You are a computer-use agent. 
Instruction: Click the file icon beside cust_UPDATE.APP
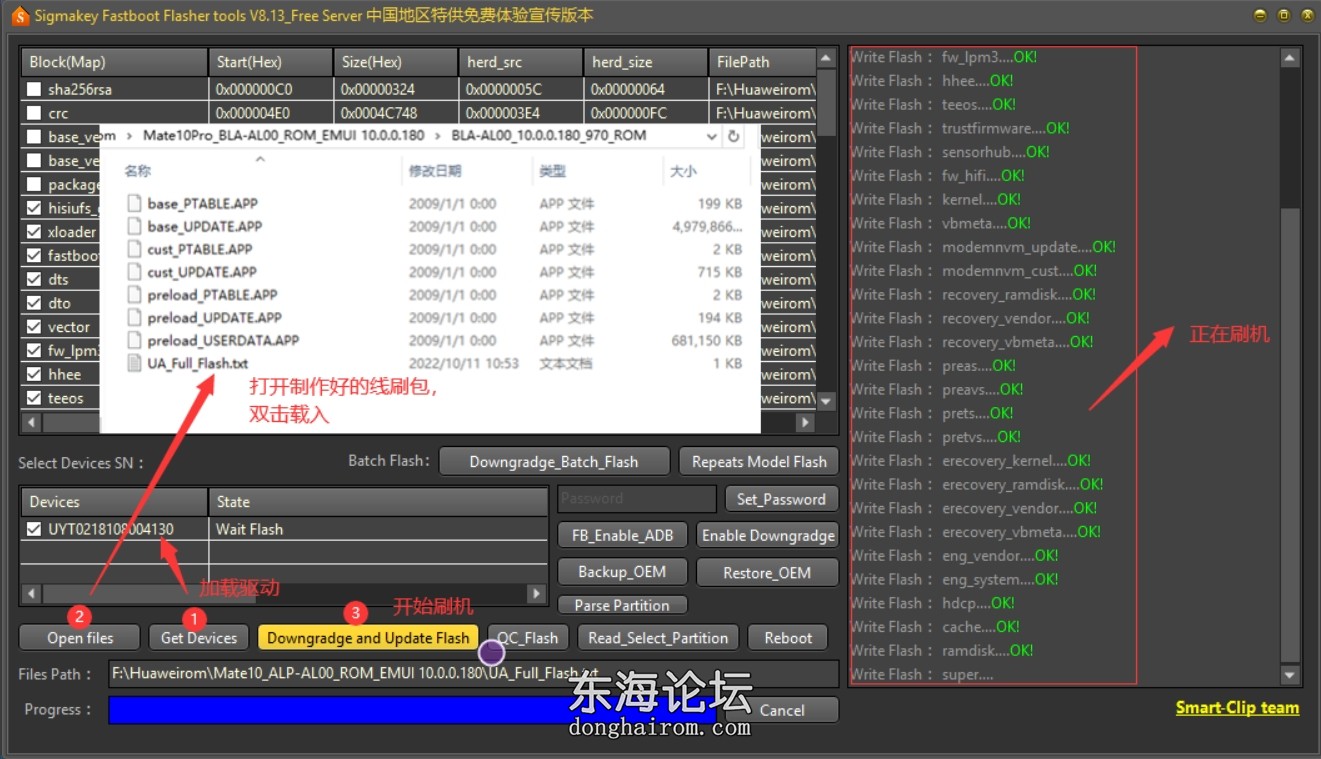click(x=135, y=272)
